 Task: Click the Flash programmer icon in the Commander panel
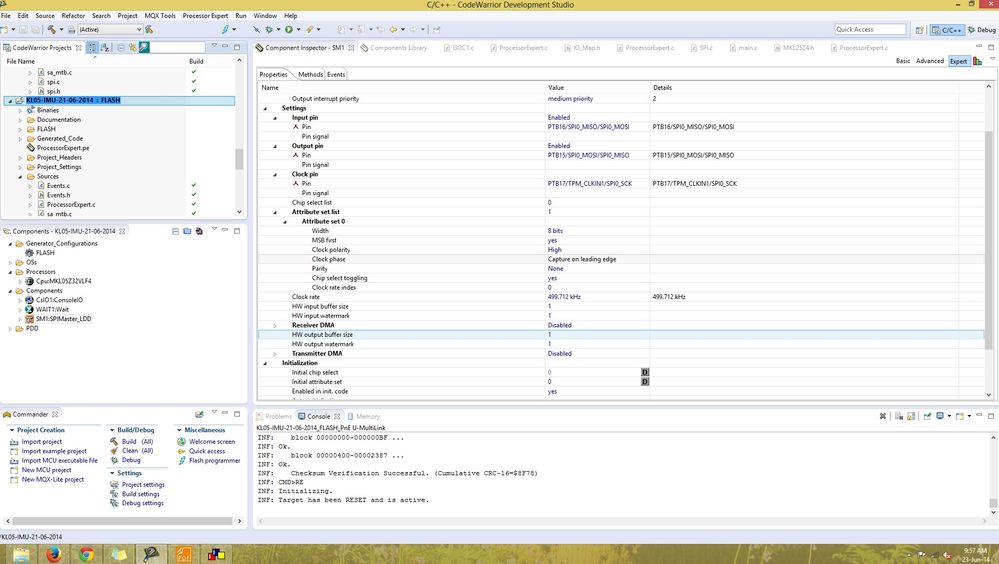tap(182, 461)
